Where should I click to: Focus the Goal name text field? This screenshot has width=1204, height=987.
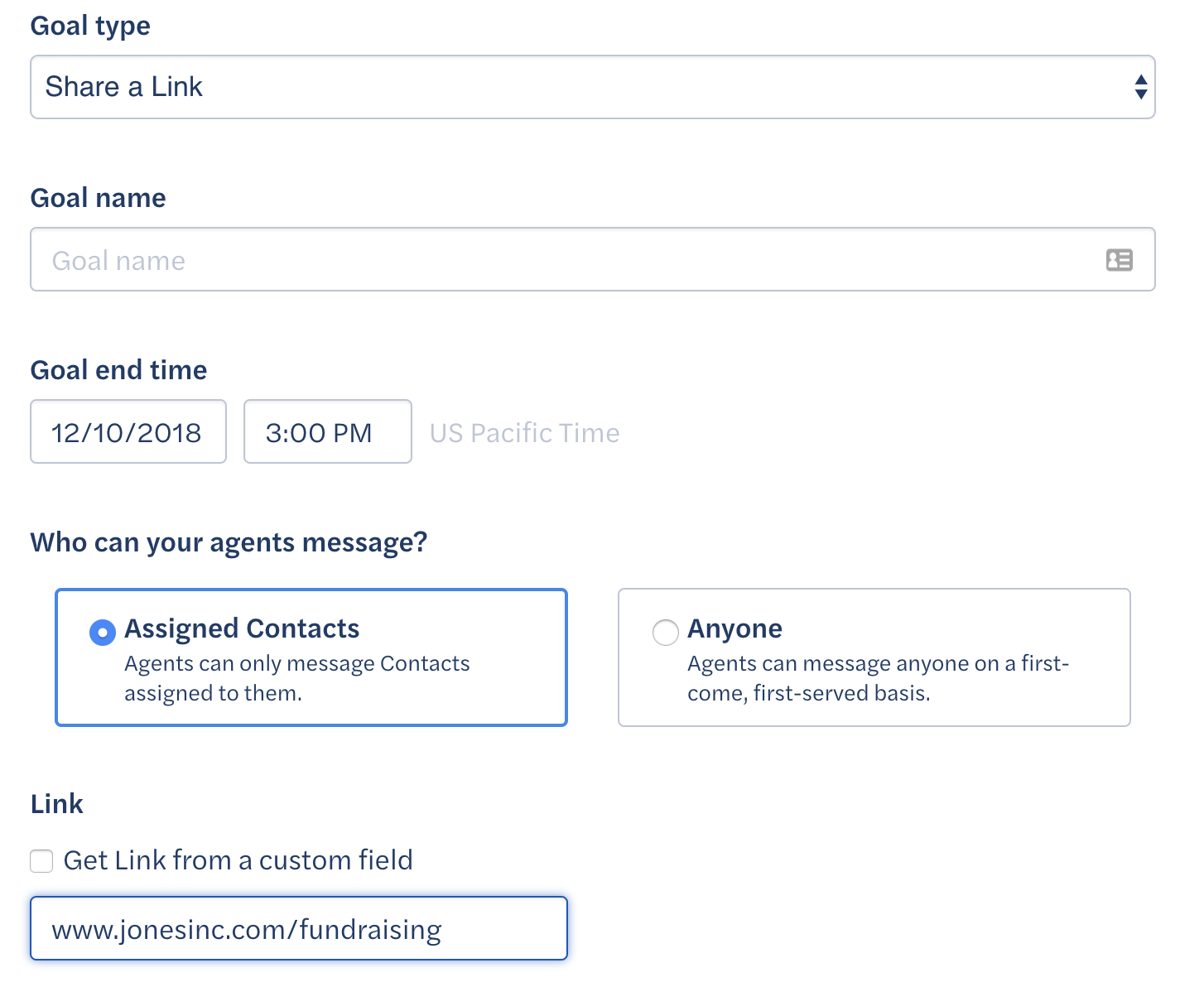tap(592, 259)
